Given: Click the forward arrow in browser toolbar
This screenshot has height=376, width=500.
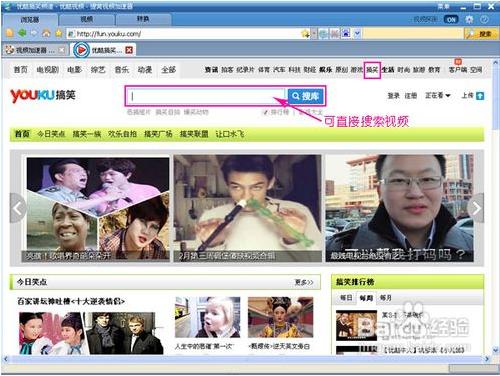Looking at the screenshot, I should [34, 33].
